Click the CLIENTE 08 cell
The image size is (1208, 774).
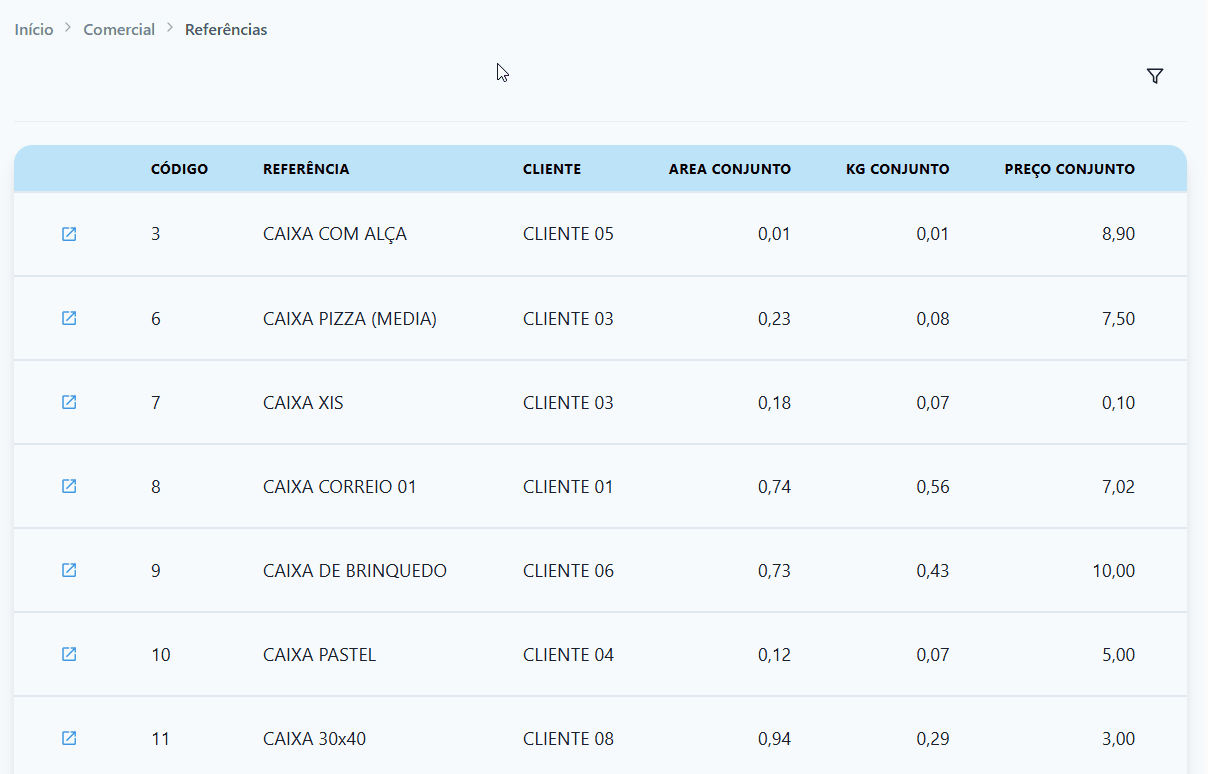pos(568,739)
